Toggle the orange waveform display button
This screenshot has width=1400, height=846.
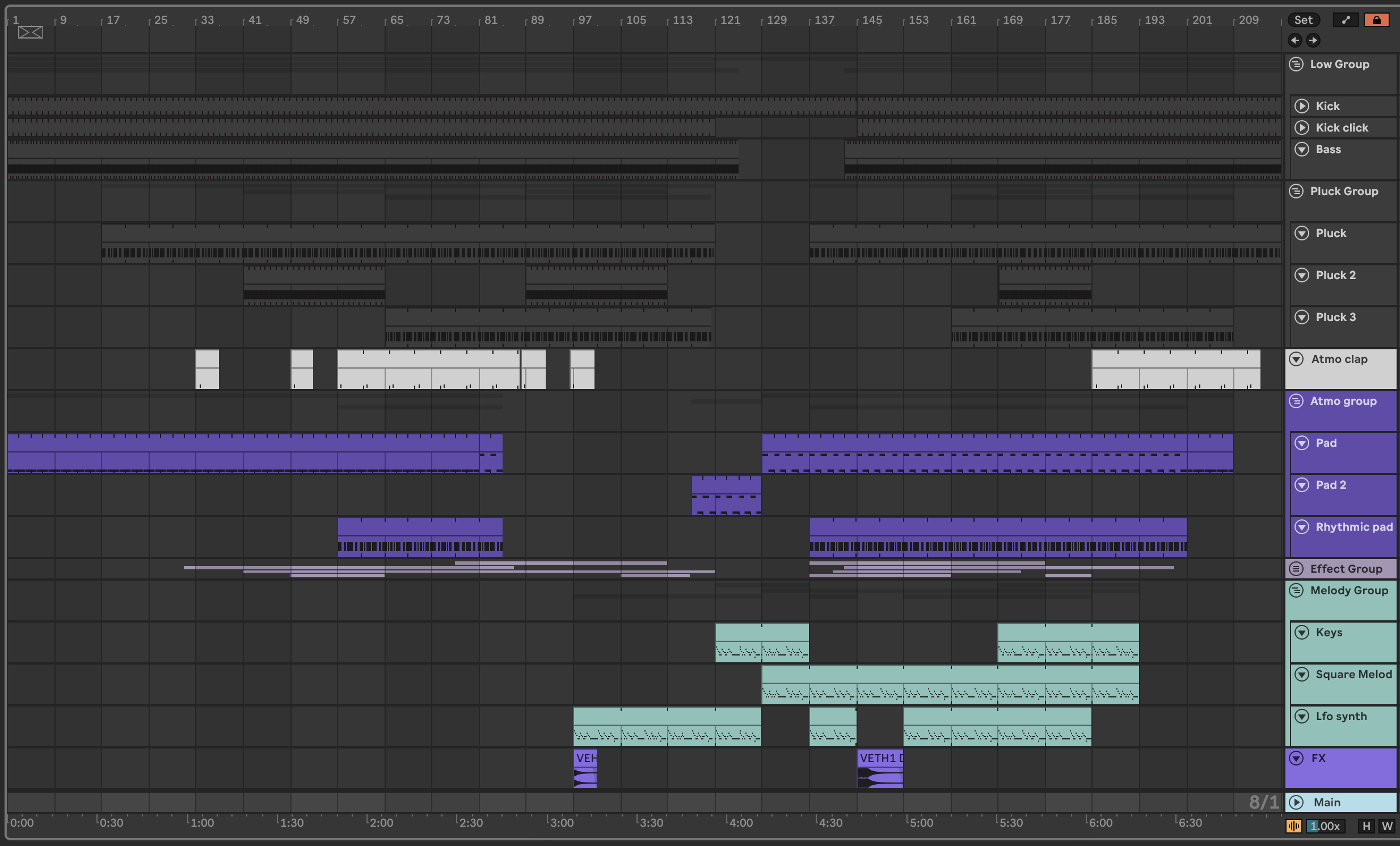[1294, 826]
